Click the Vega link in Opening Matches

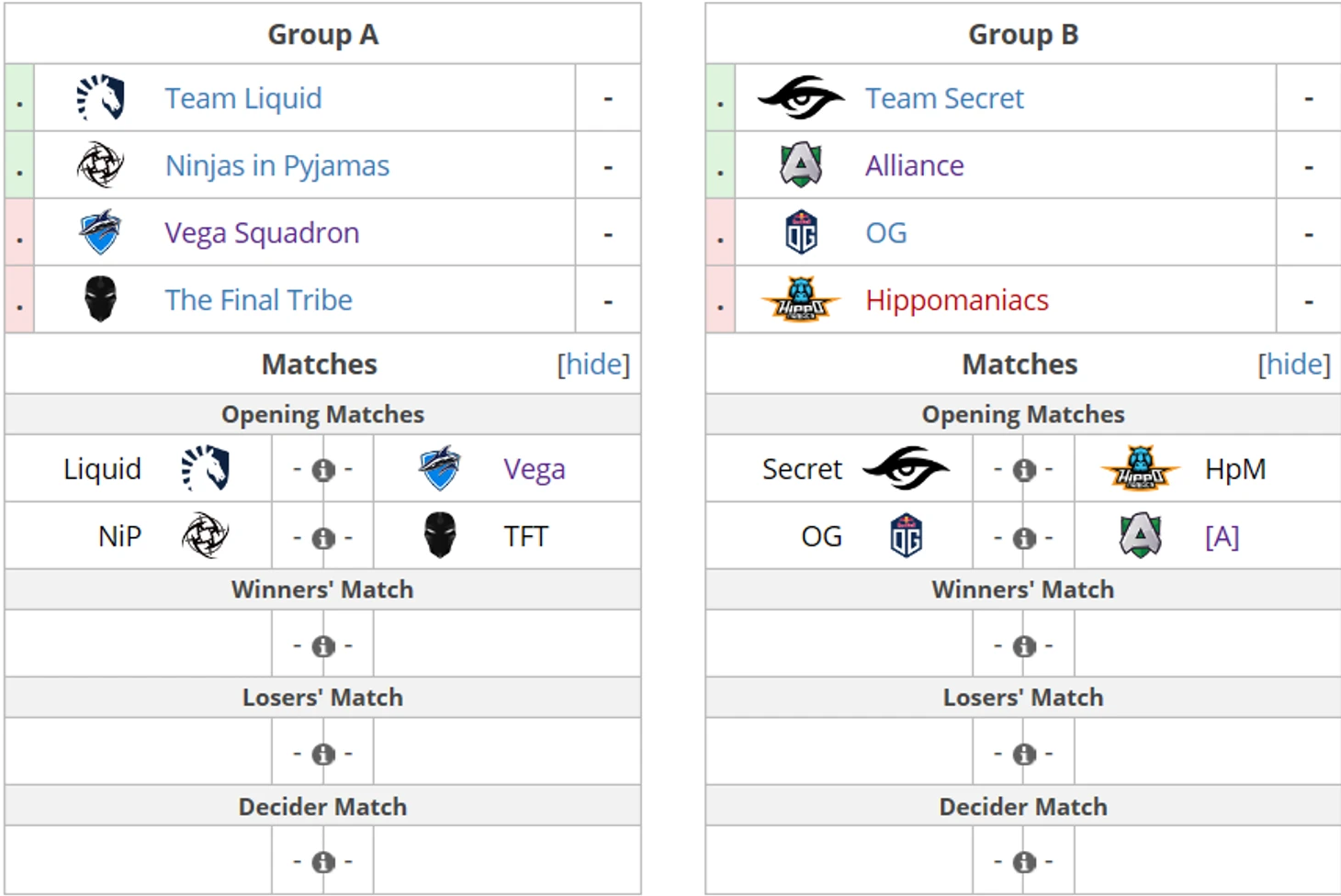click(x=534, y=469)
